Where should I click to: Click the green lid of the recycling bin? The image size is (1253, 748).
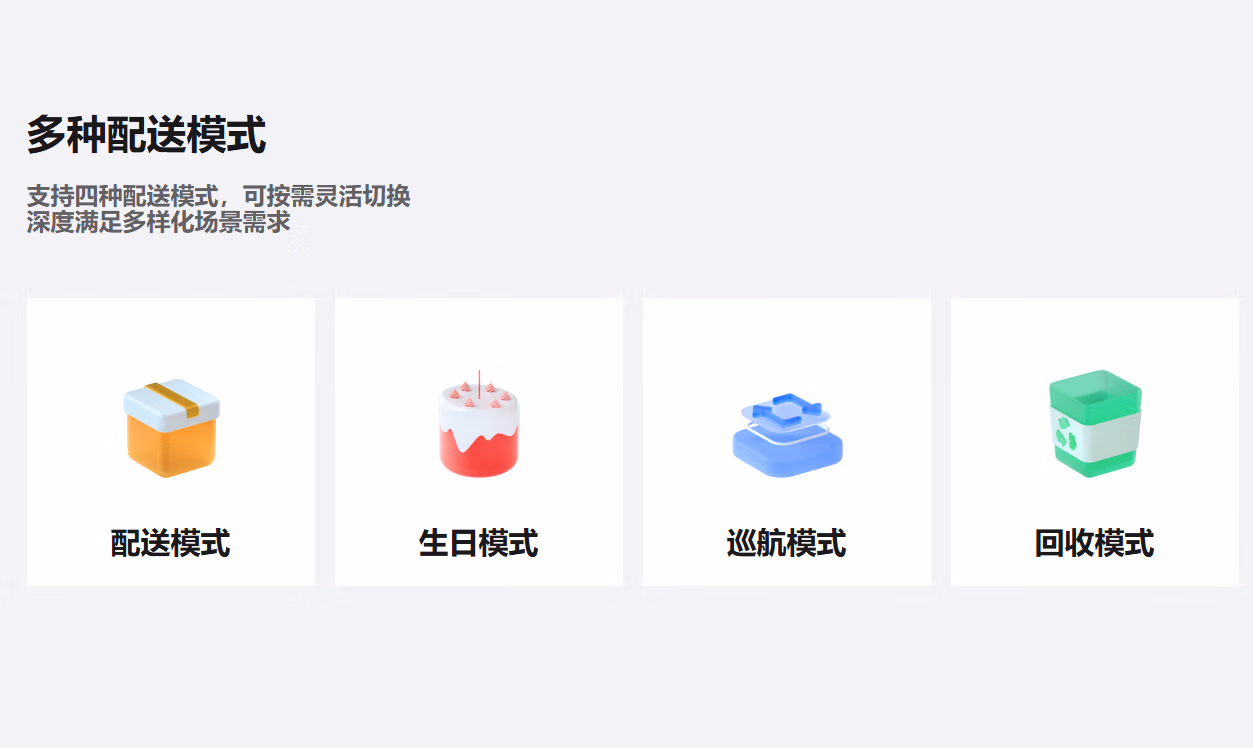pos(1095,388)
